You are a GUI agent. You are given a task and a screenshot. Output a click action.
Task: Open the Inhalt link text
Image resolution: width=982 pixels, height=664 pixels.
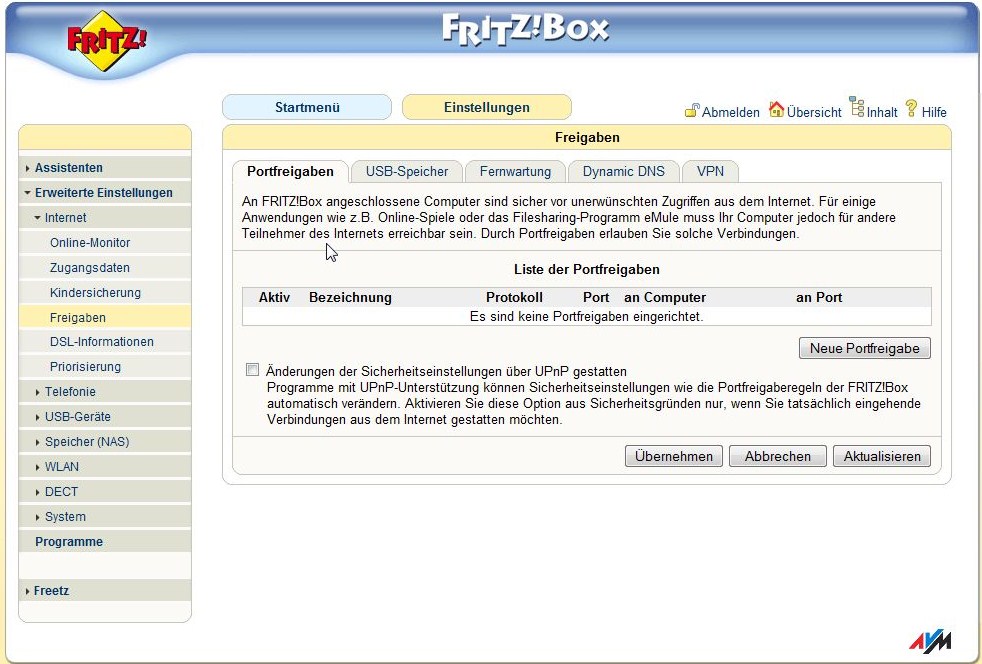(x=882, y=113)
